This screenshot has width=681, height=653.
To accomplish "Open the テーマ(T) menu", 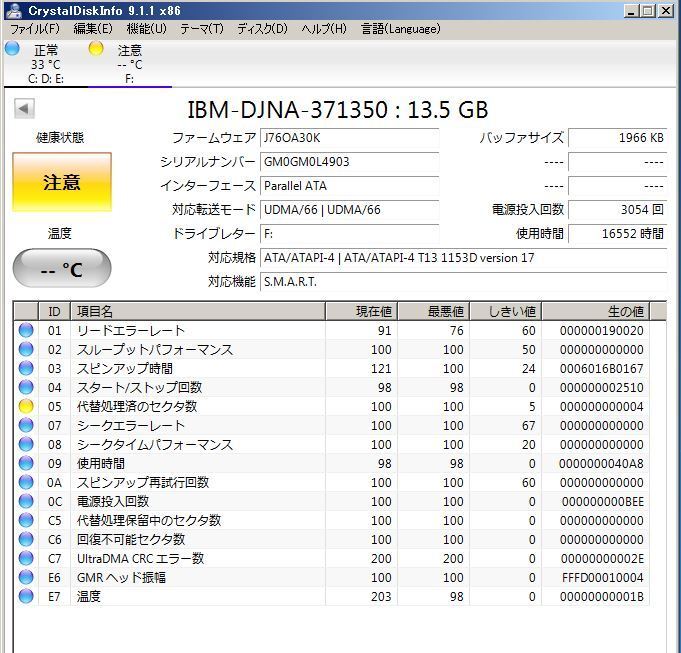I will (x=202, y=29).
